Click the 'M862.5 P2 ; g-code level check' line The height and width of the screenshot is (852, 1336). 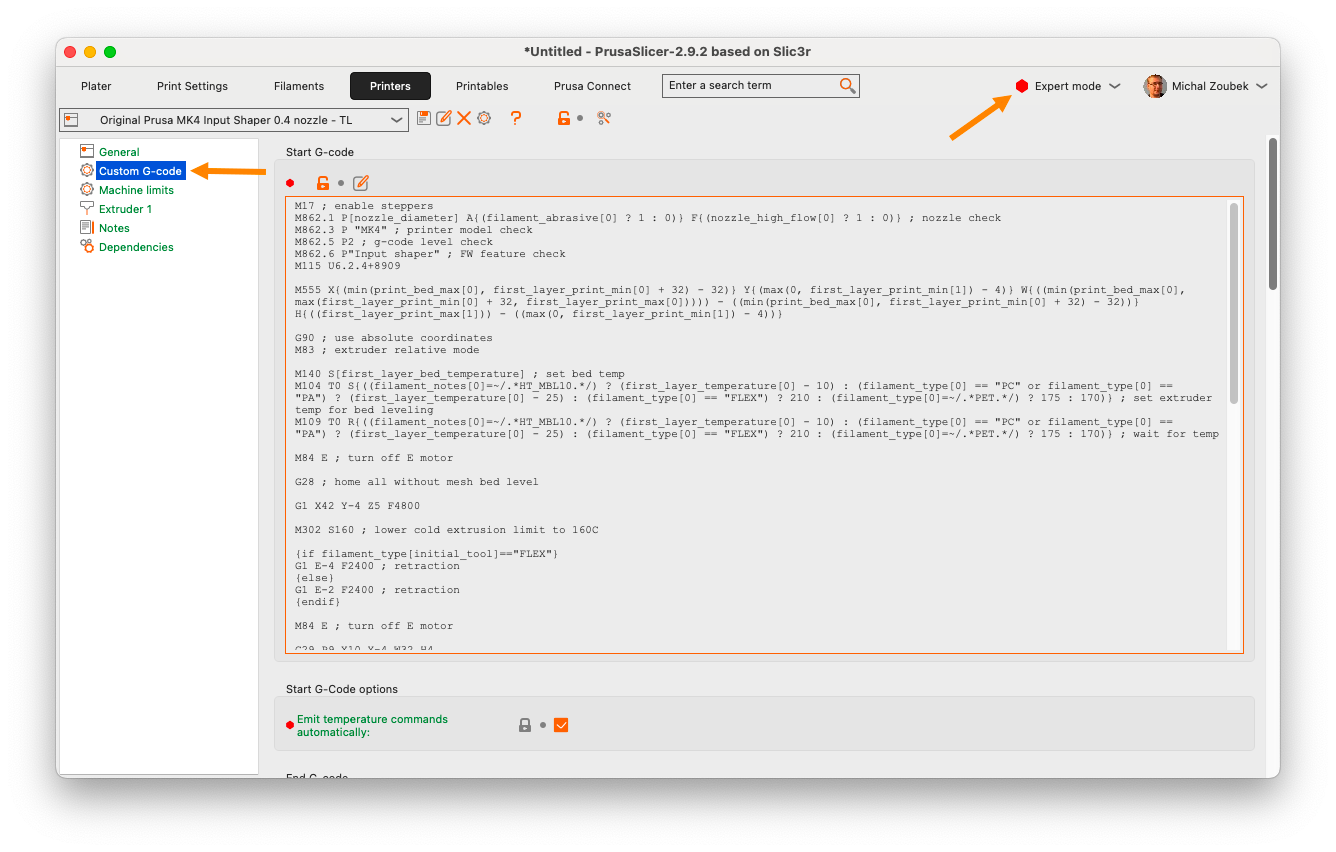(x=394, y=242)
